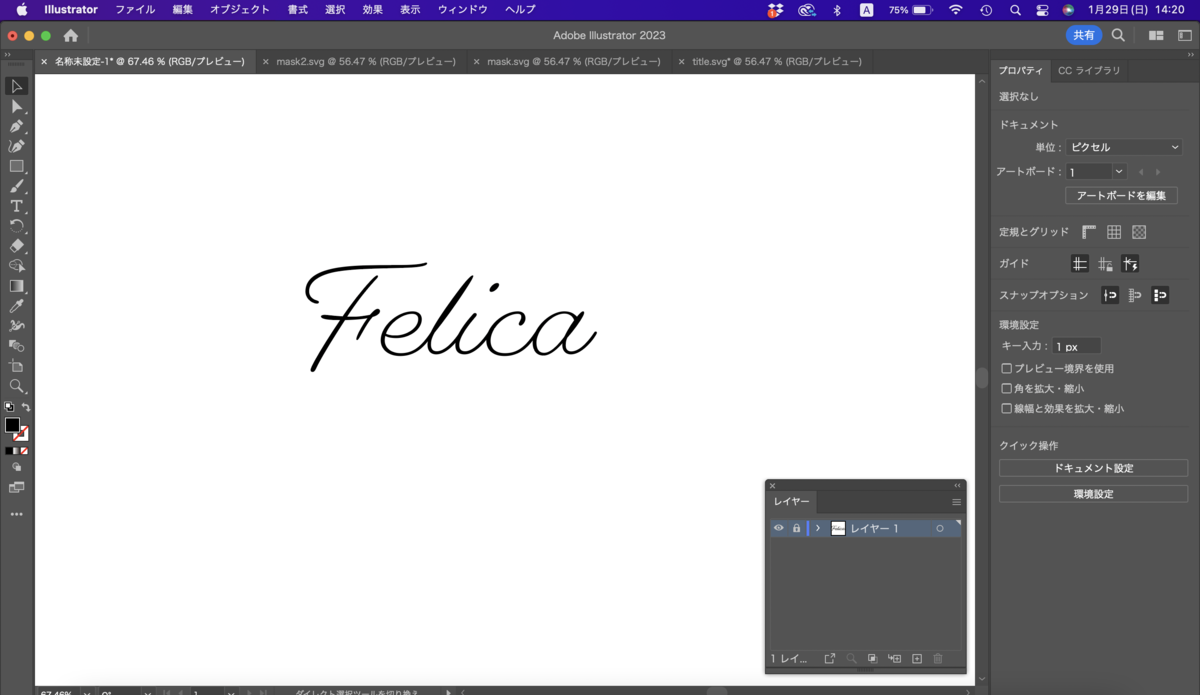Select the Blend tool
The height and width of the screenshot is (695, 1200).
16,346
